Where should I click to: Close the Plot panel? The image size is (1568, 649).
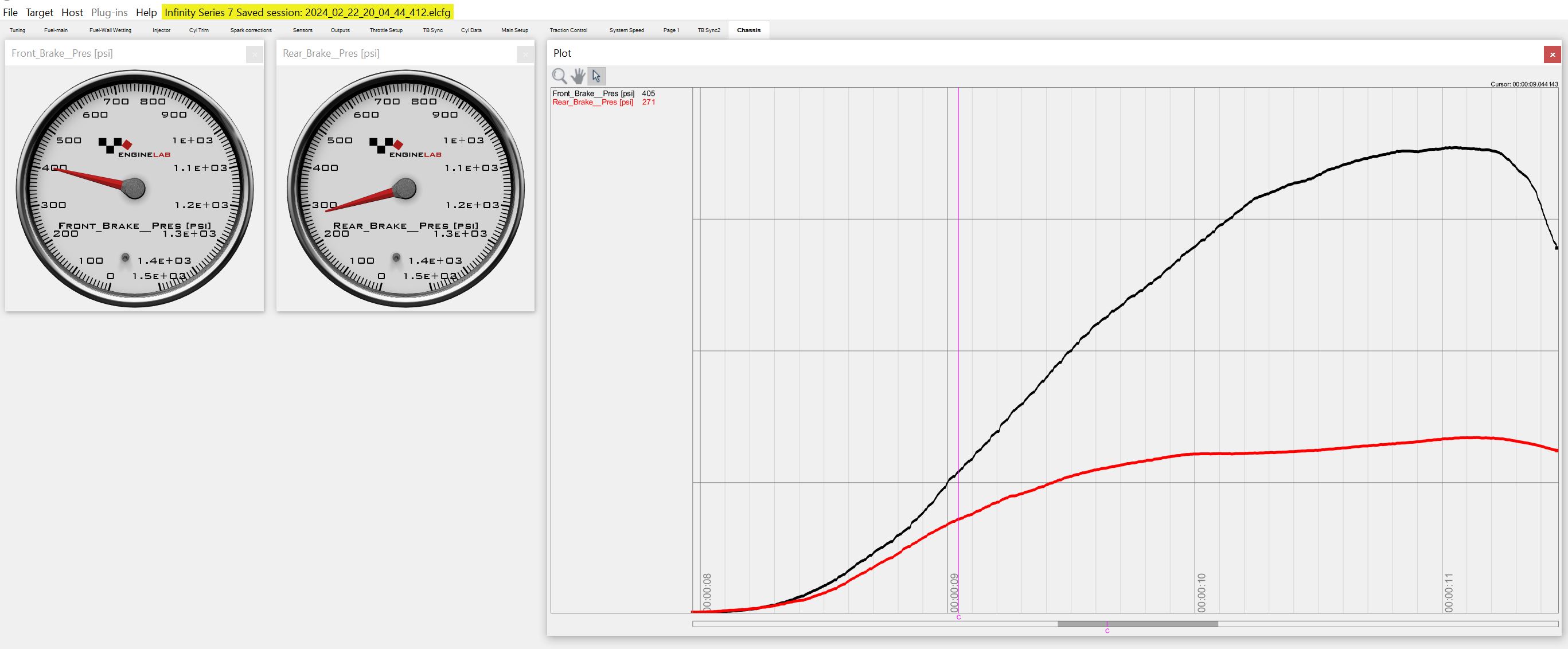coord(1551,54)
